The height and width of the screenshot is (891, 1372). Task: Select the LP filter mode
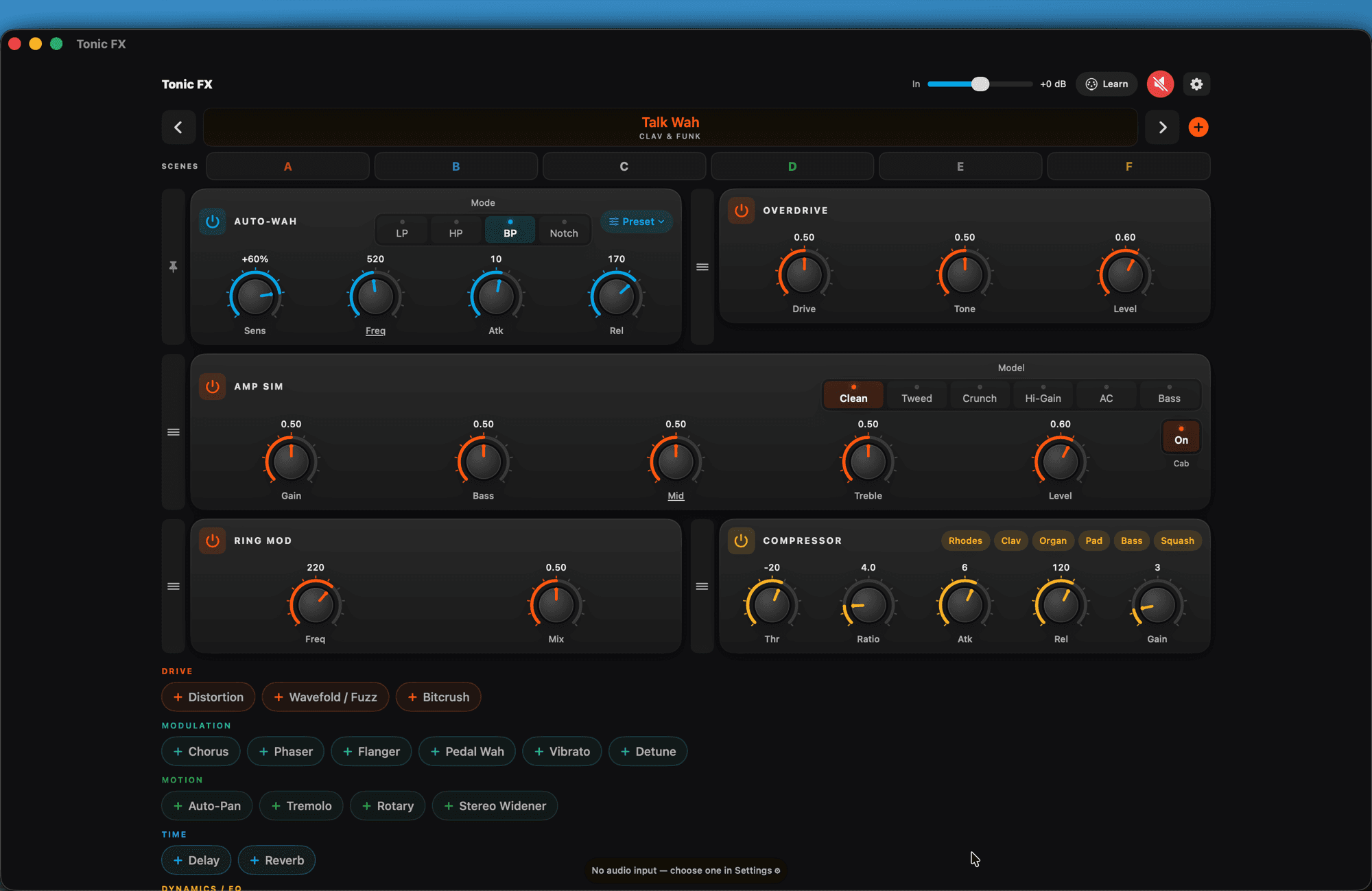coord(402,229)
